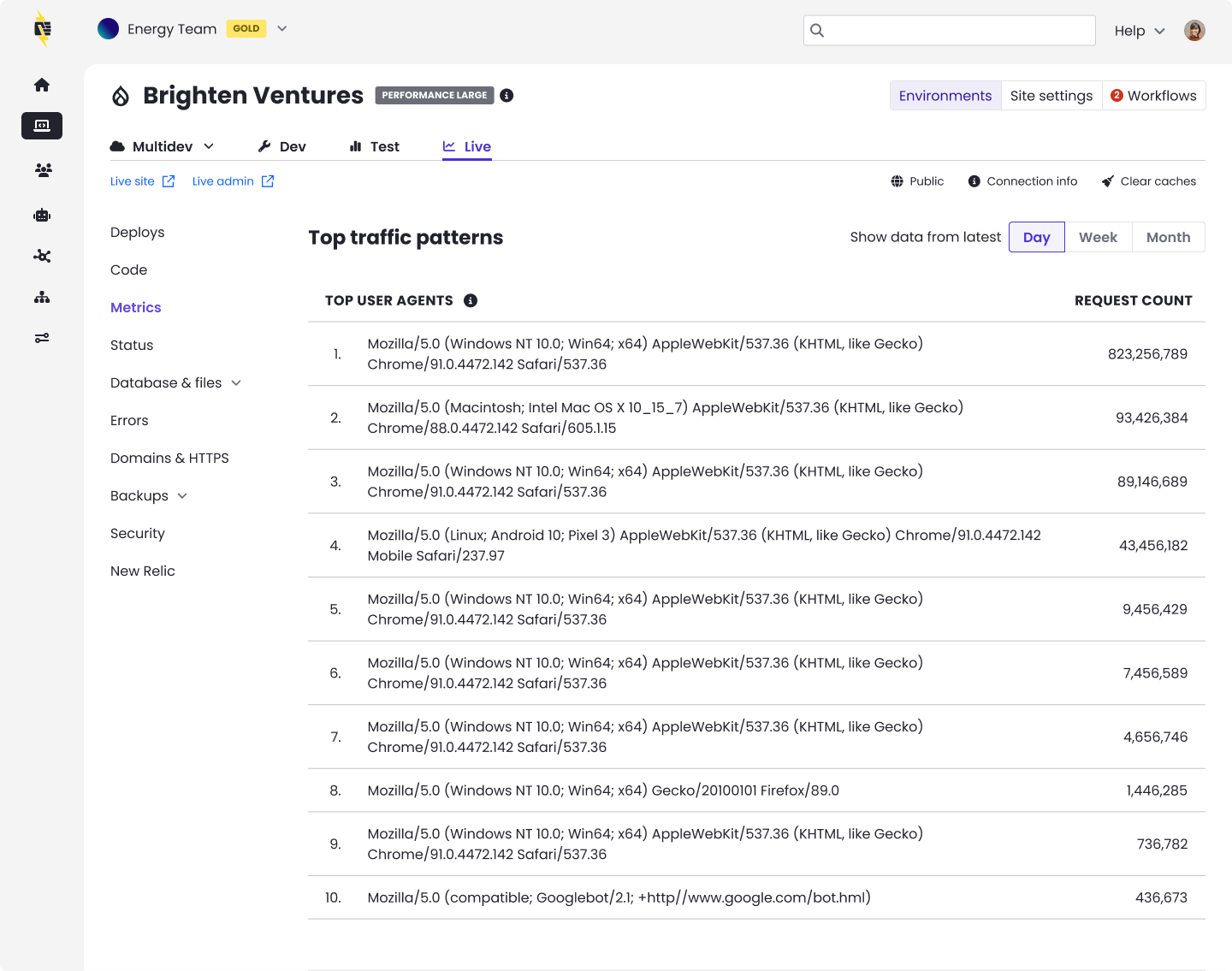Open the hierarchy org-chart icon in sidebar

point(42,297)
